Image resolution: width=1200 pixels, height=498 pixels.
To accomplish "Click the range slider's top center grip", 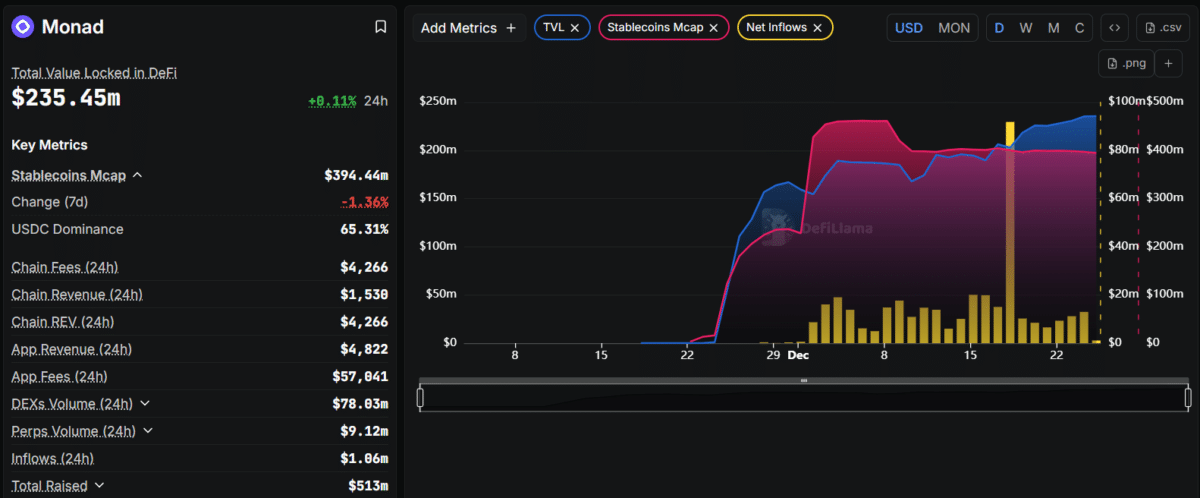I will (804, 381).
